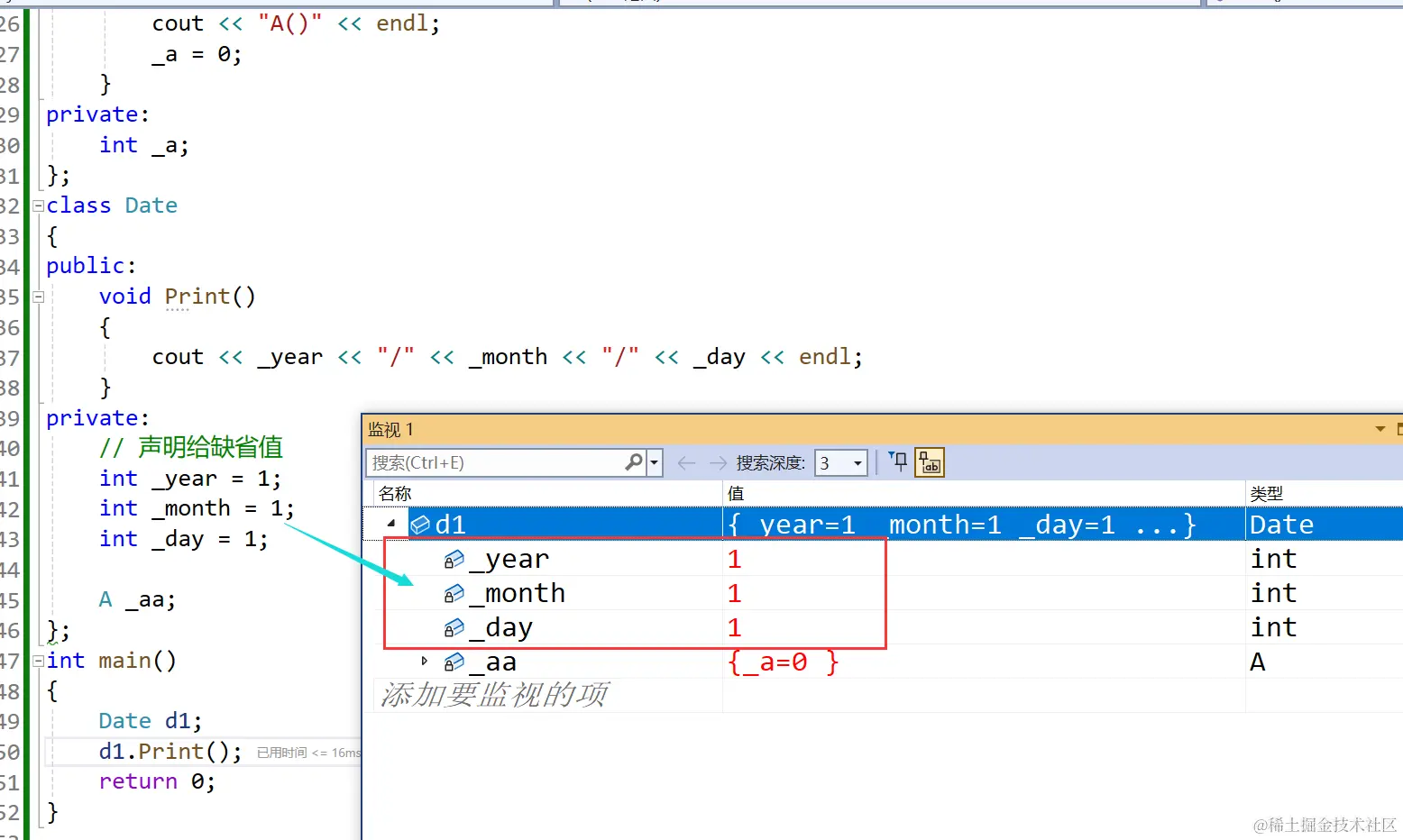Image resolution: width=1403 pixels, height=840 pixels.
Task: Click the first private: label
Action: (x=97, y=114)
